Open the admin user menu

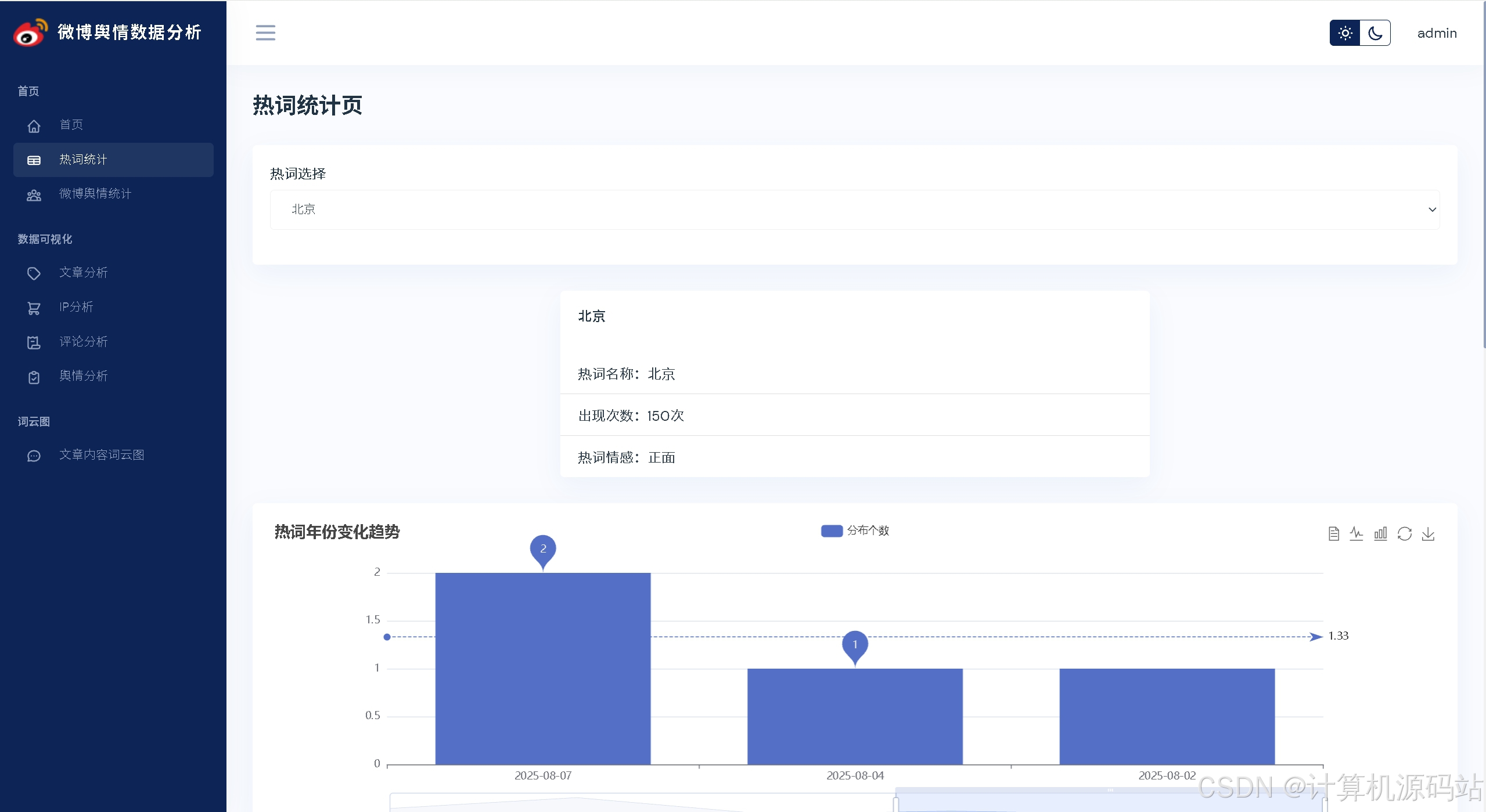click(x=1437, y=33)
